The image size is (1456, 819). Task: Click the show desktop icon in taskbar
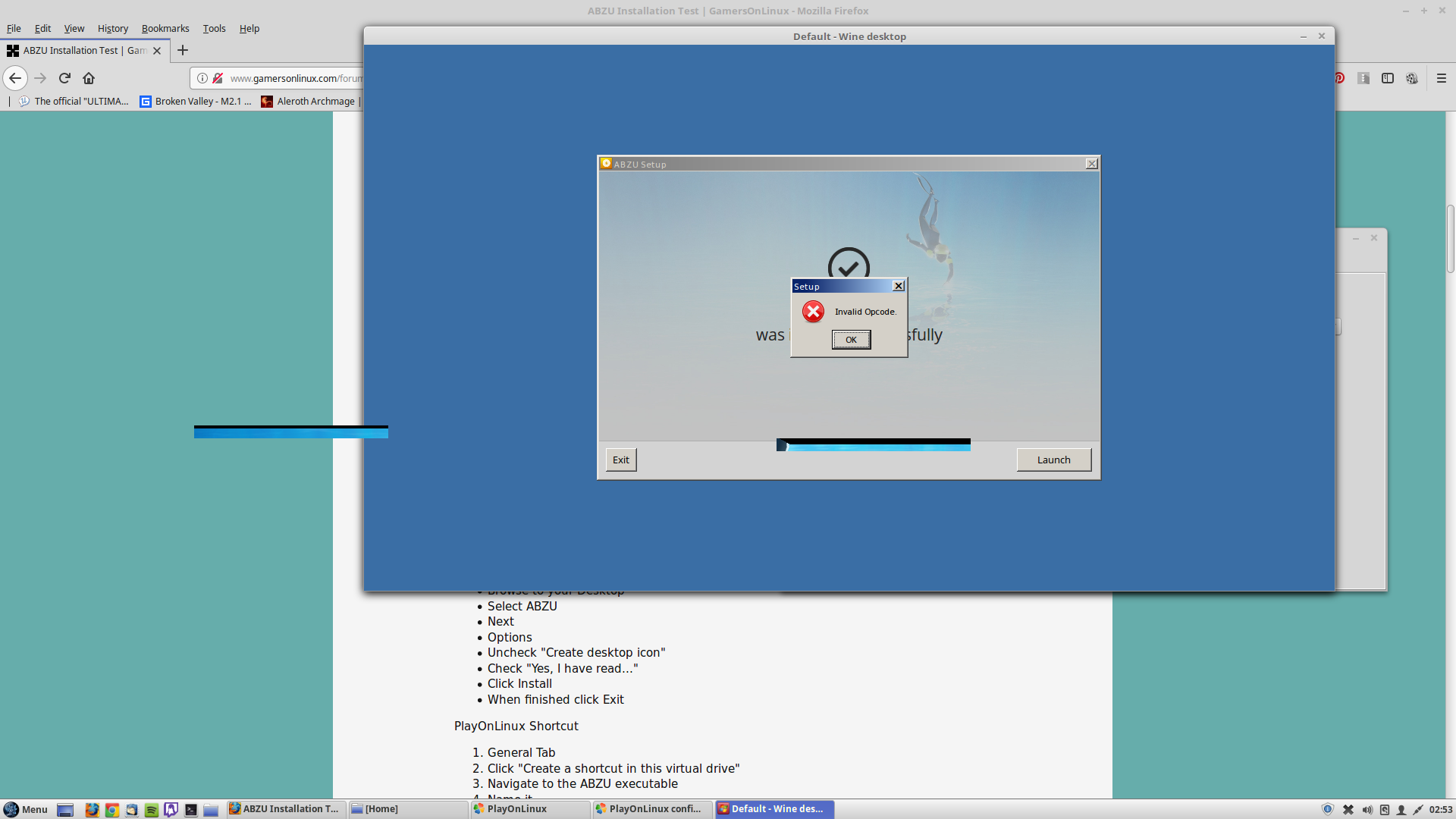pyautogui.click(x=65, y=809)
